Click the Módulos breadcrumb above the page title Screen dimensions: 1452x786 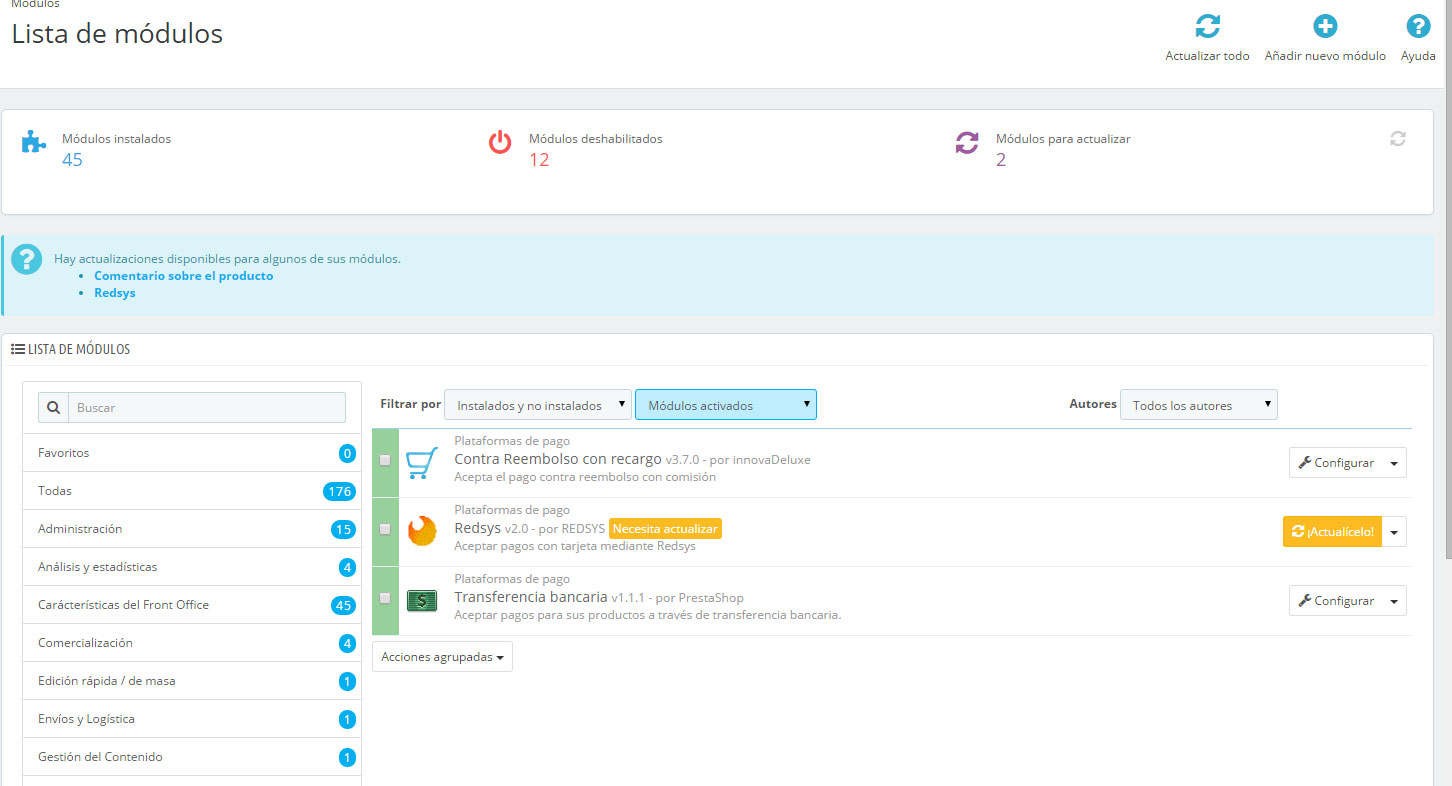[x=35, y=4]
